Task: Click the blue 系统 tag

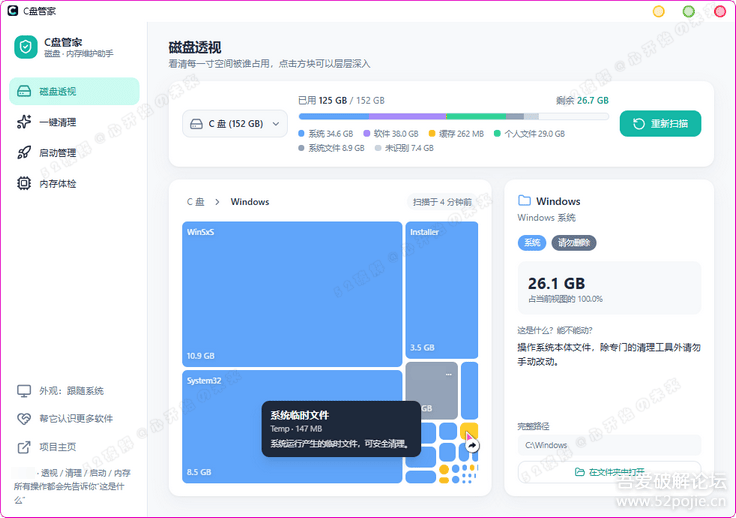Action: pyautogui.click(x=532, y=243)
